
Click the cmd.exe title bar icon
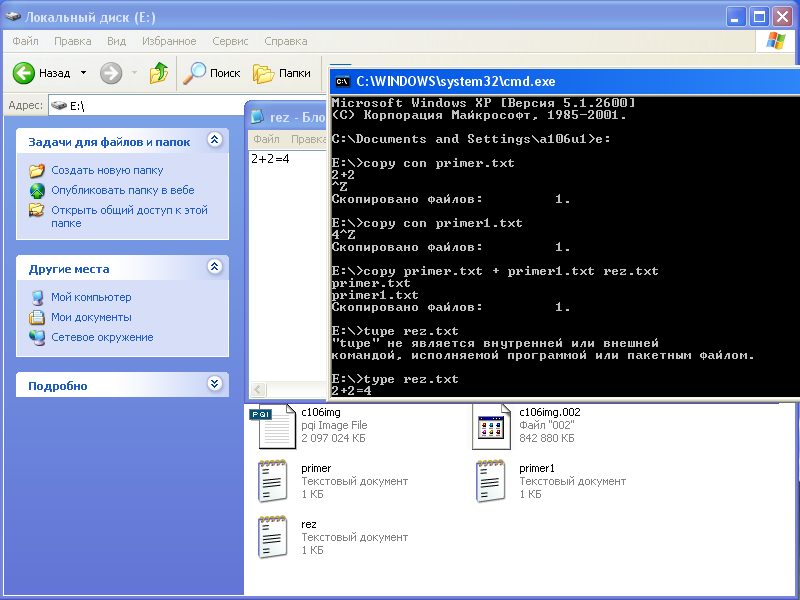coord(342,82)
